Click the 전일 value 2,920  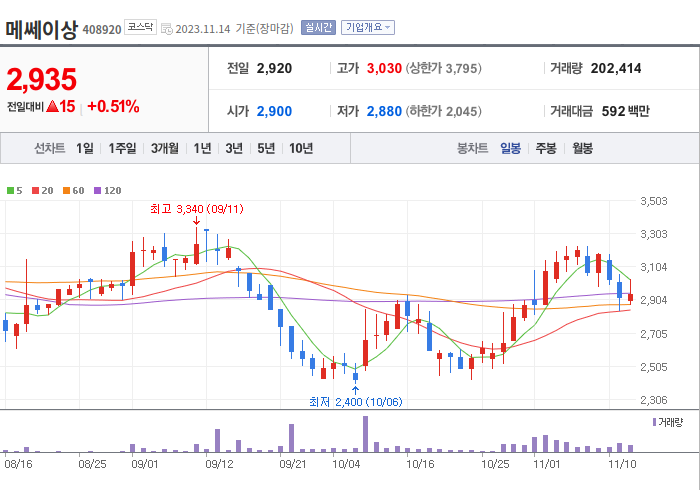click(x=274, y=68)
